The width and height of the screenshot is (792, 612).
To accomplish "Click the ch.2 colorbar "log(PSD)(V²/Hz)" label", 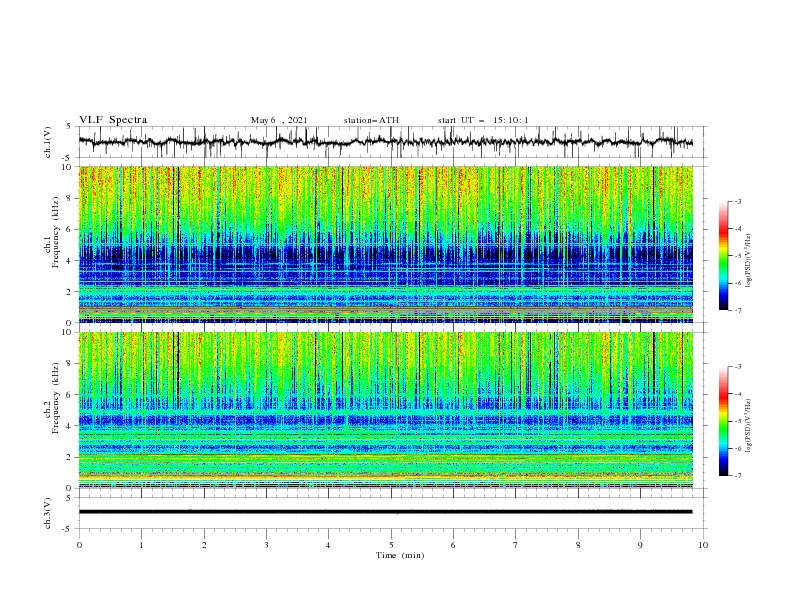I will 749,426.
